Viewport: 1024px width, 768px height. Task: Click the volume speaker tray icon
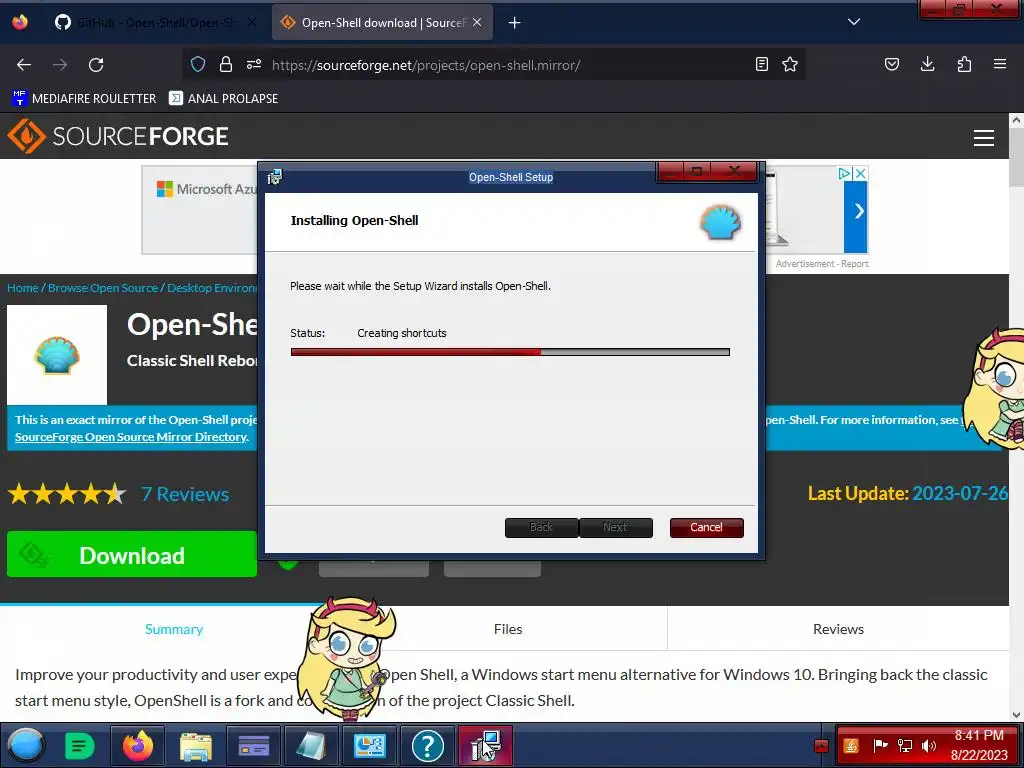[x=929, y=746]
